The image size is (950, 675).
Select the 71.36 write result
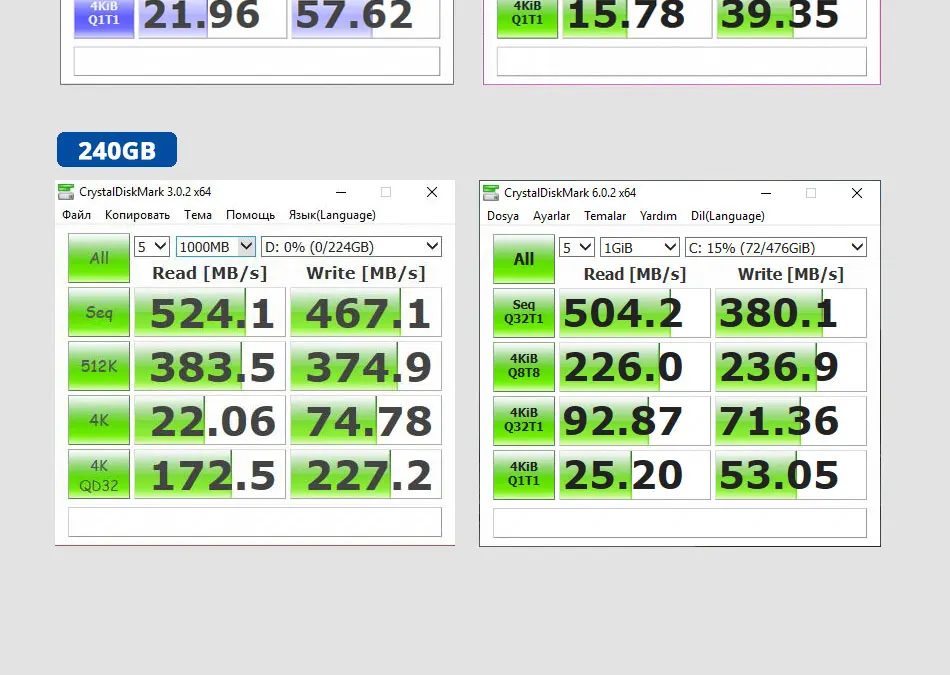tap(791, 421)
